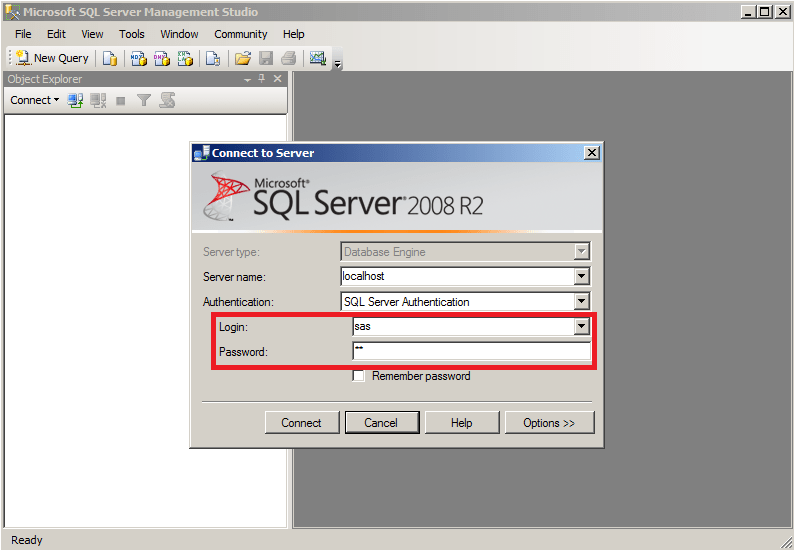This screenshot has width=794, height=550.
Task: Open the File menu
Action: coord(23,34)
